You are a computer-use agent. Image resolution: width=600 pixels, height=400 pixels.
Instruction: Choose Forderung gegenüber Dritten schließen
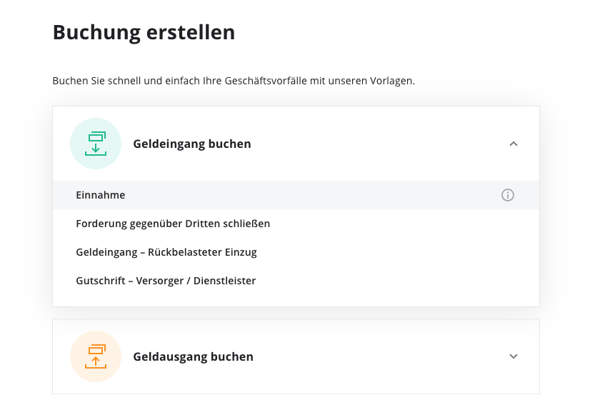click(173, 224)
